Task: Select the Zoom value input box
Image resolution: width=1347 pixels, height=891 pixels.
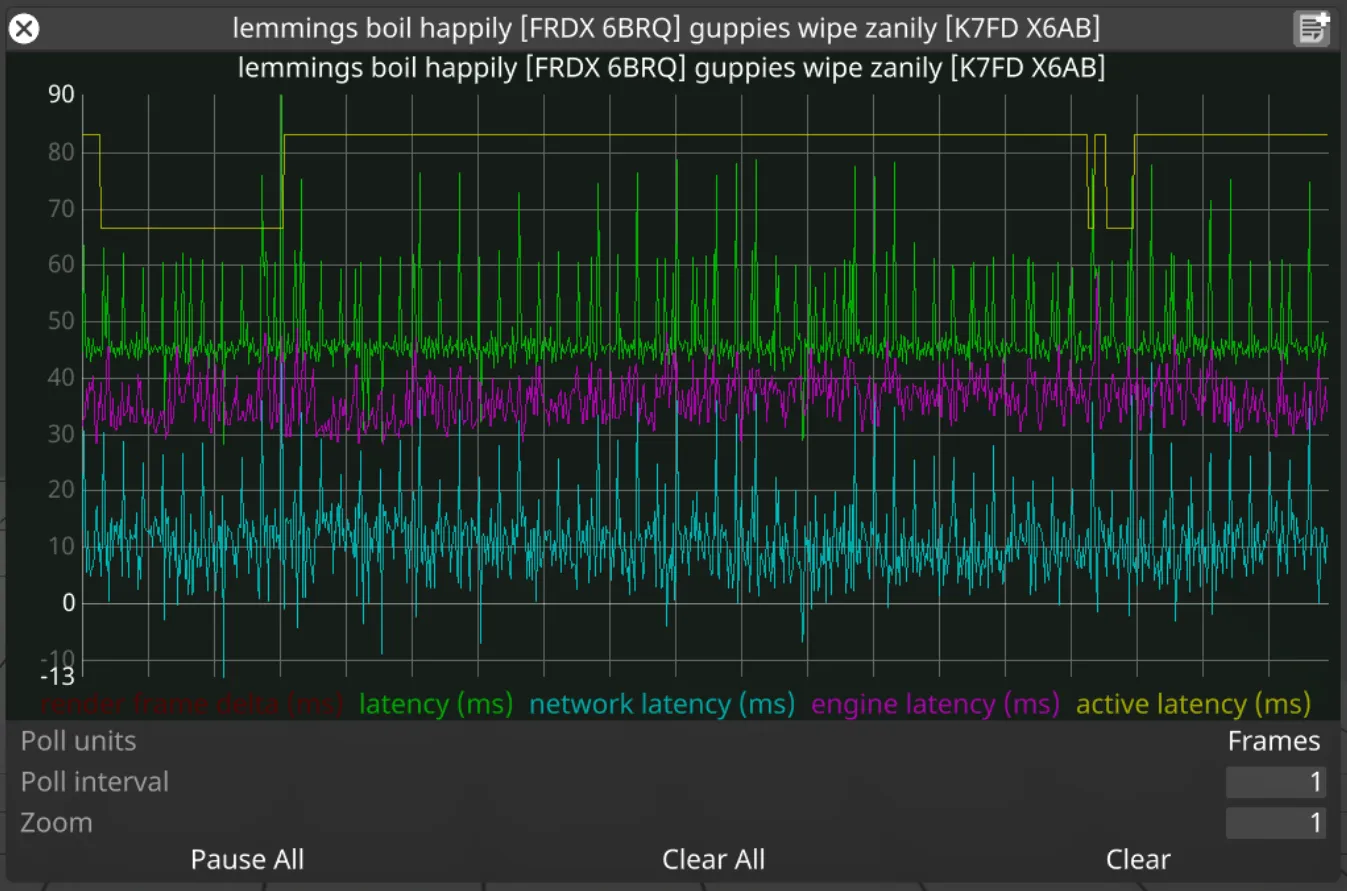Action: pos(1275,823)
